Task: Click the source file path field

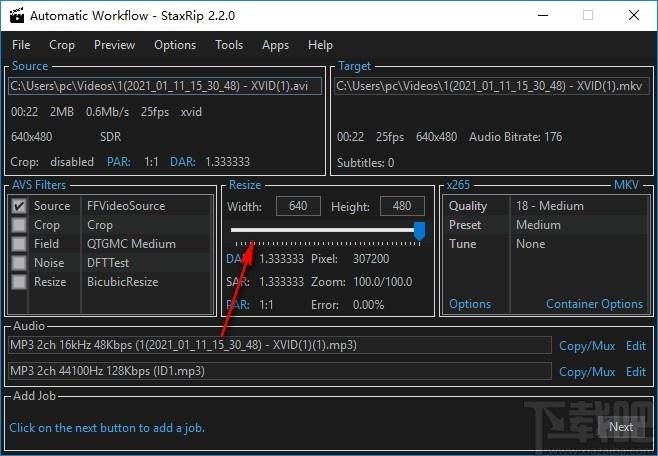Action: [165, 86]
